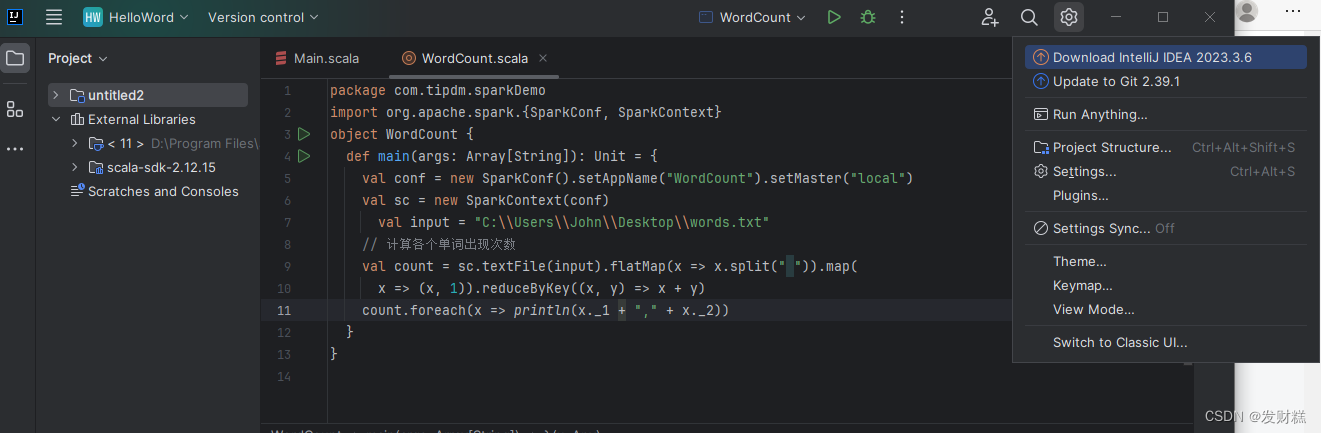Expand the untitled2 module node
1321x433 pixels.
click(56, 95)
